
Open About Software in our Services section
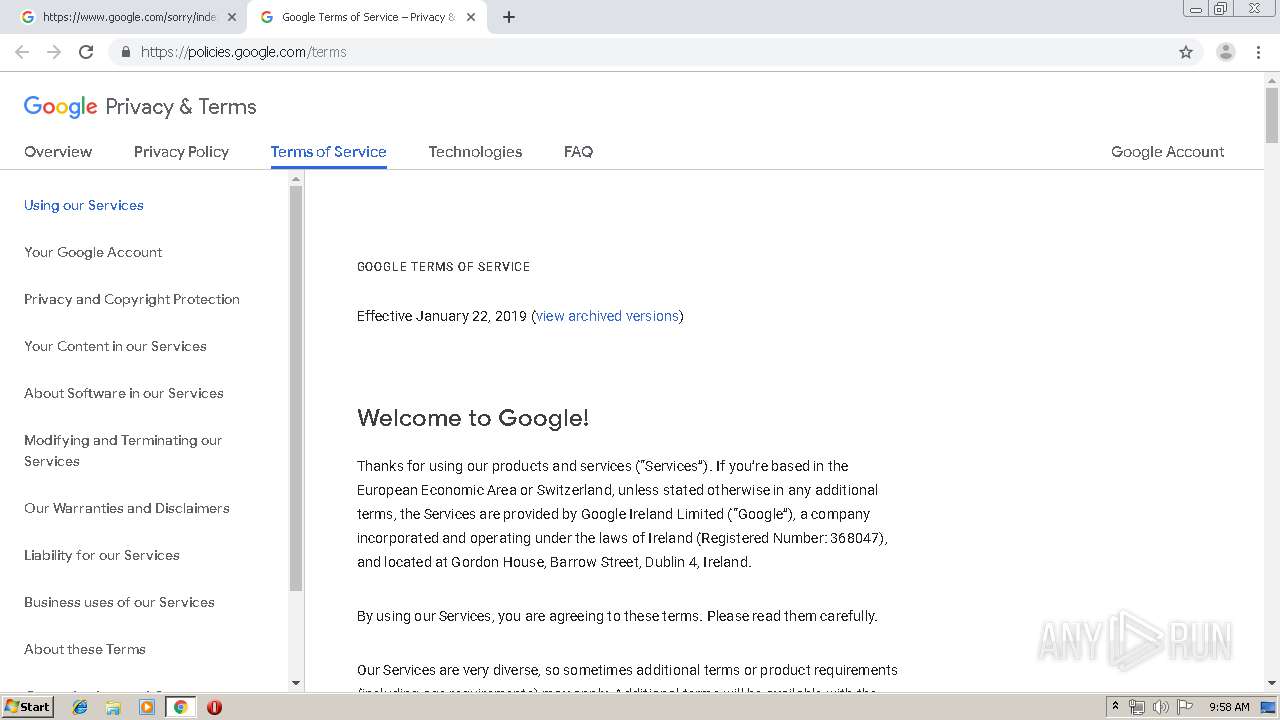tap(124, 393)
